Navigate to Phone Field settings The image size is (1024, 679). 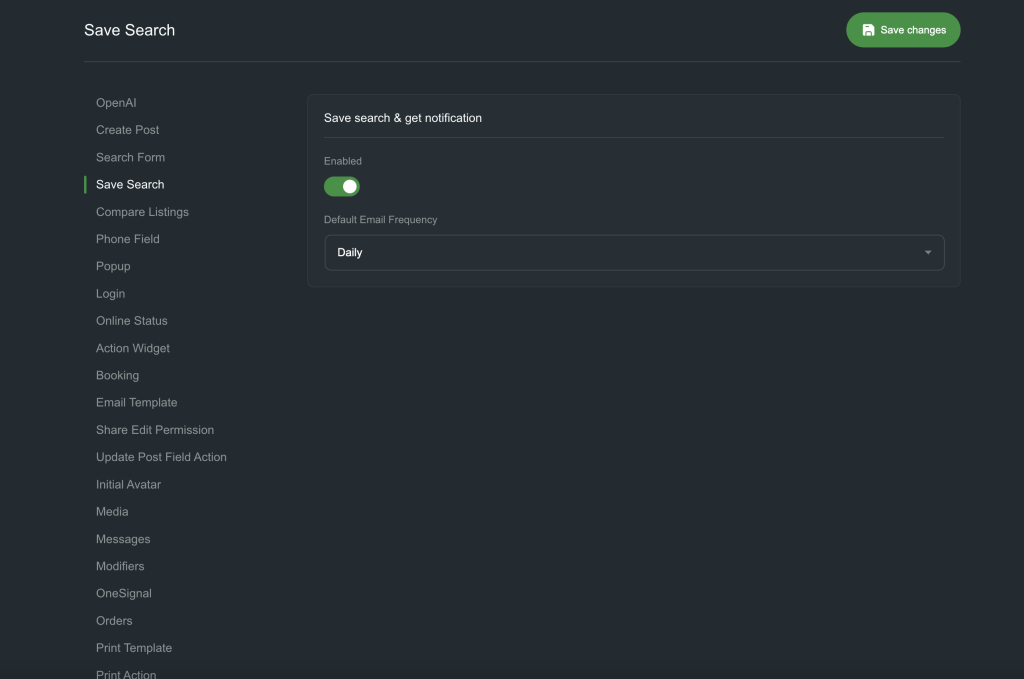[x=127, y=239]
